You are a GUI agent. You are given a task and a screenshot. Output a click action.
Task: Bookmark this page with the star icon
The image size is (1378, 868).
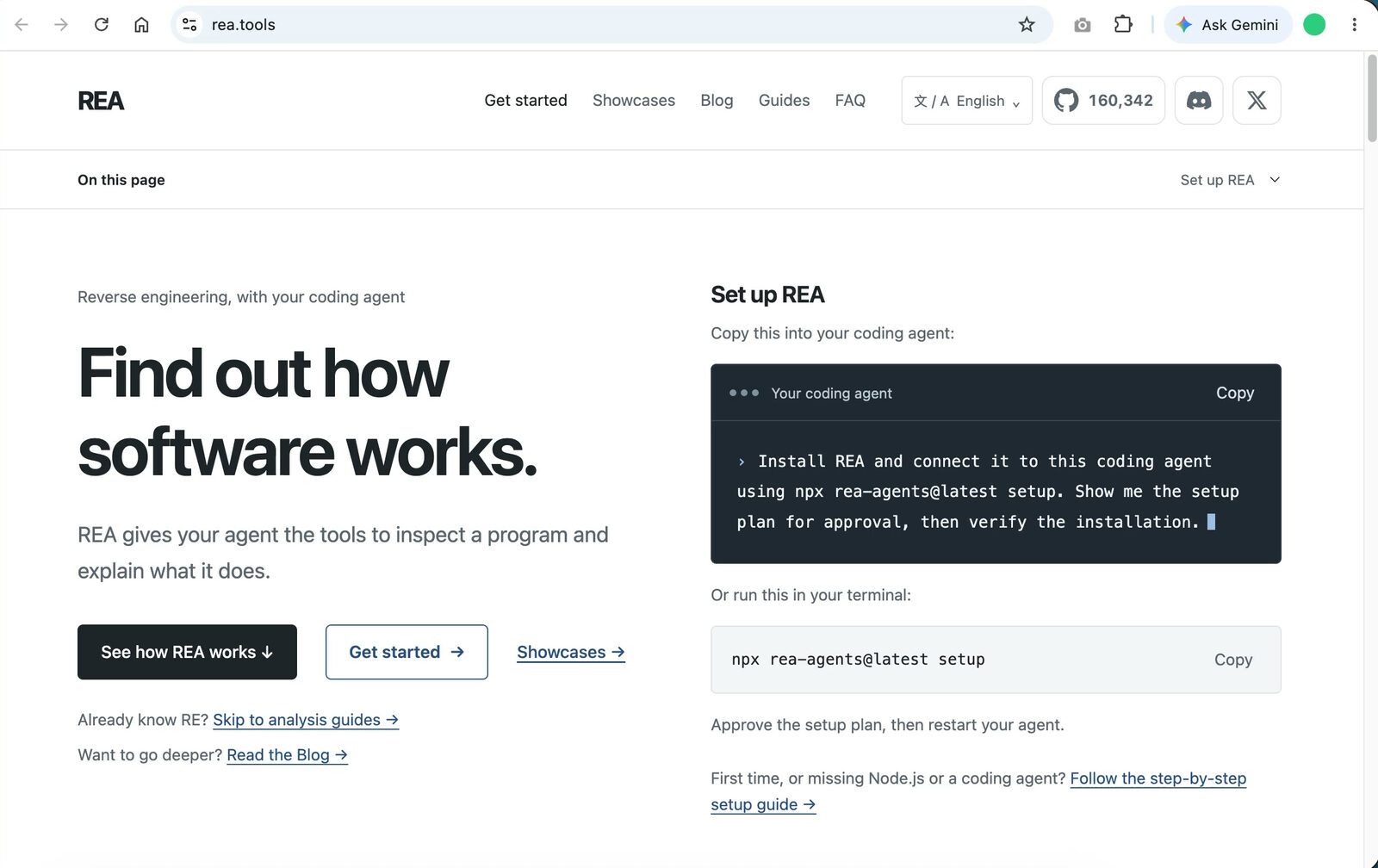pyautogui.click(x=1026, y=25)
